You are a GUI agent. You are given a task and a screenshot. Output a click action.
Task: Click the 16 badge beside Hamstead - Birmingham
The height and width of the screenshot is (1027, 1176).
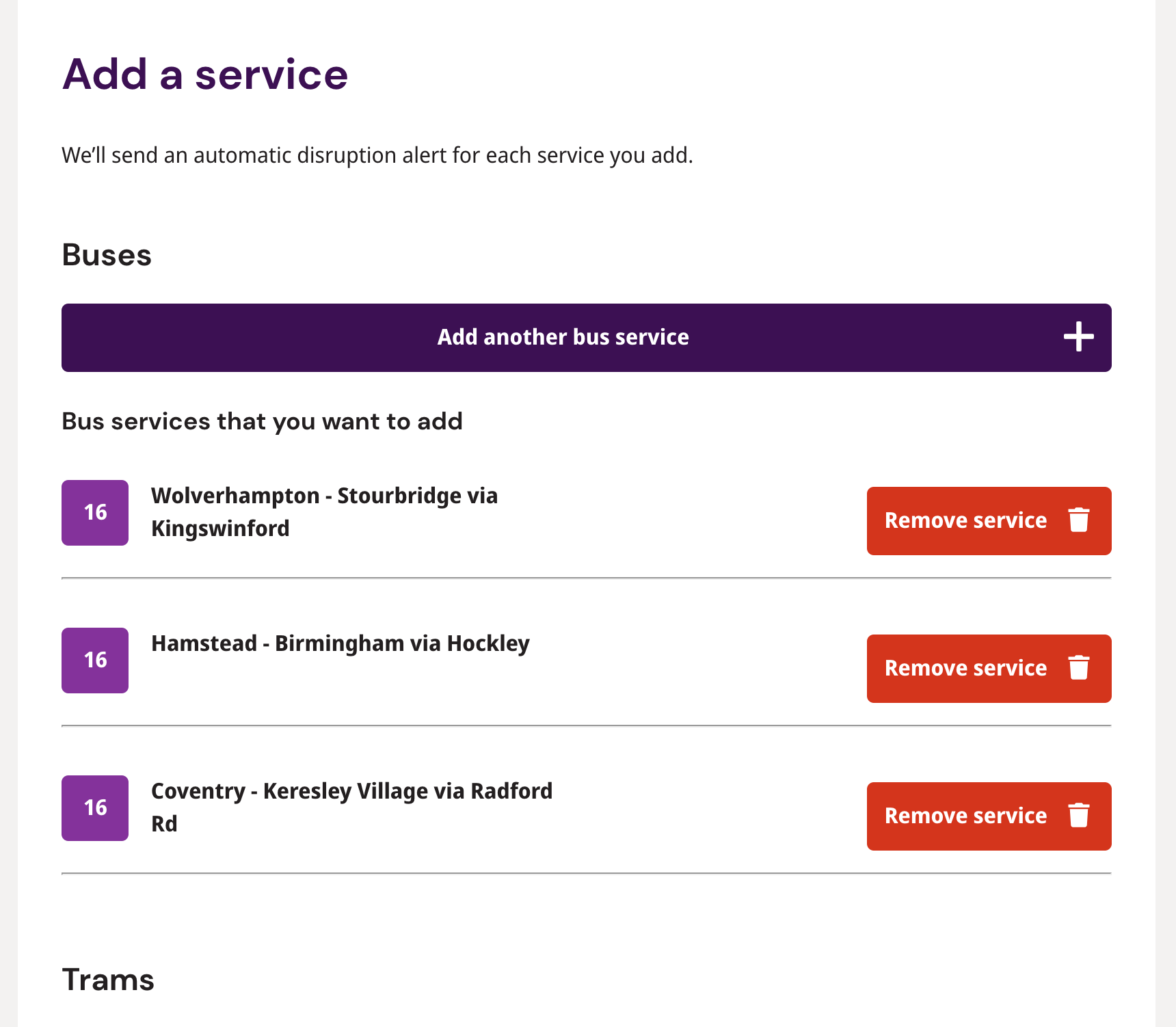pos(95,661)
